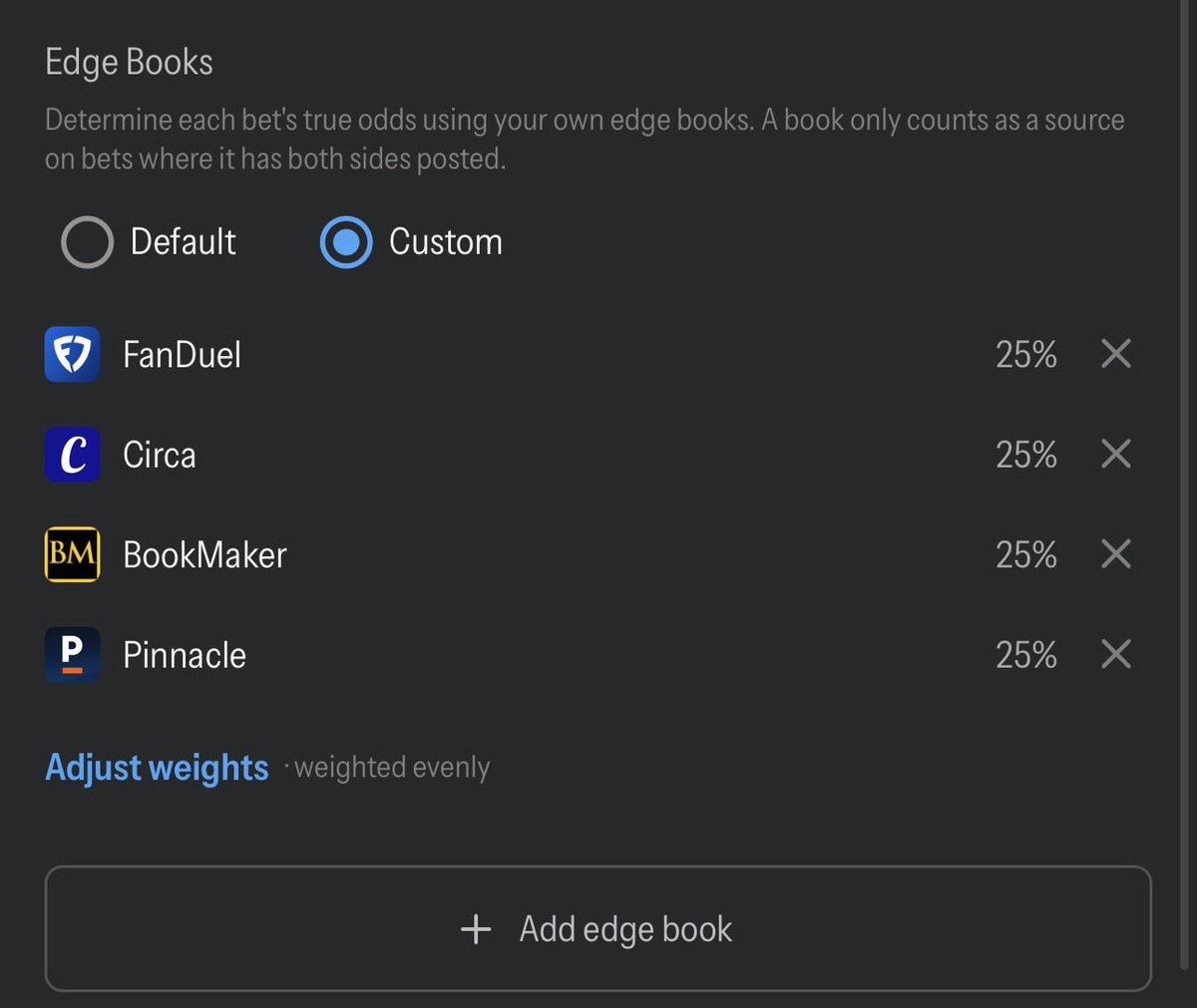The width and height of the screenshot is (1197, 1008).
Task: Click the FanDuel shield logo icon
Action: click(72, 355)
